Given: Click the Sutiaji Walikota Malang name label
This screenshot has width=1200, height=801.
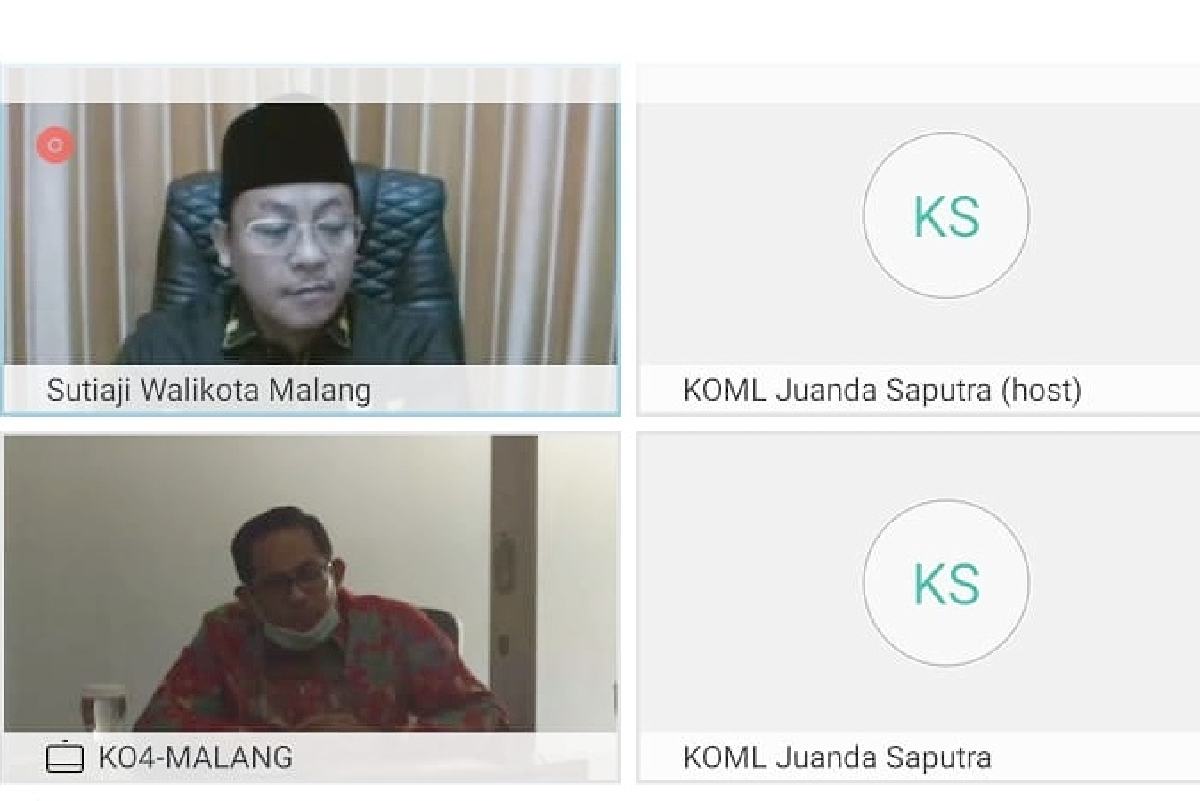Looking at the screenshot, I should pos(208,389).
